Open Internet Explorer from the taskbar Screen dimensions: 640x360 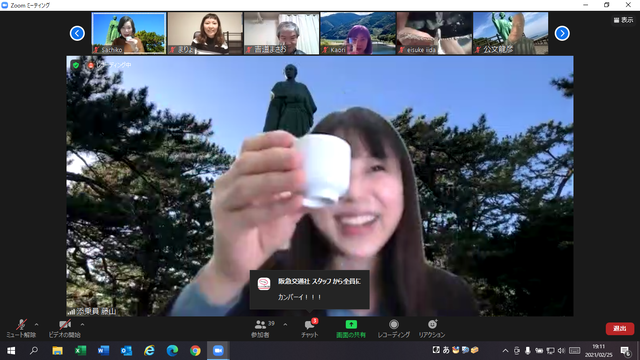(149, 351)
